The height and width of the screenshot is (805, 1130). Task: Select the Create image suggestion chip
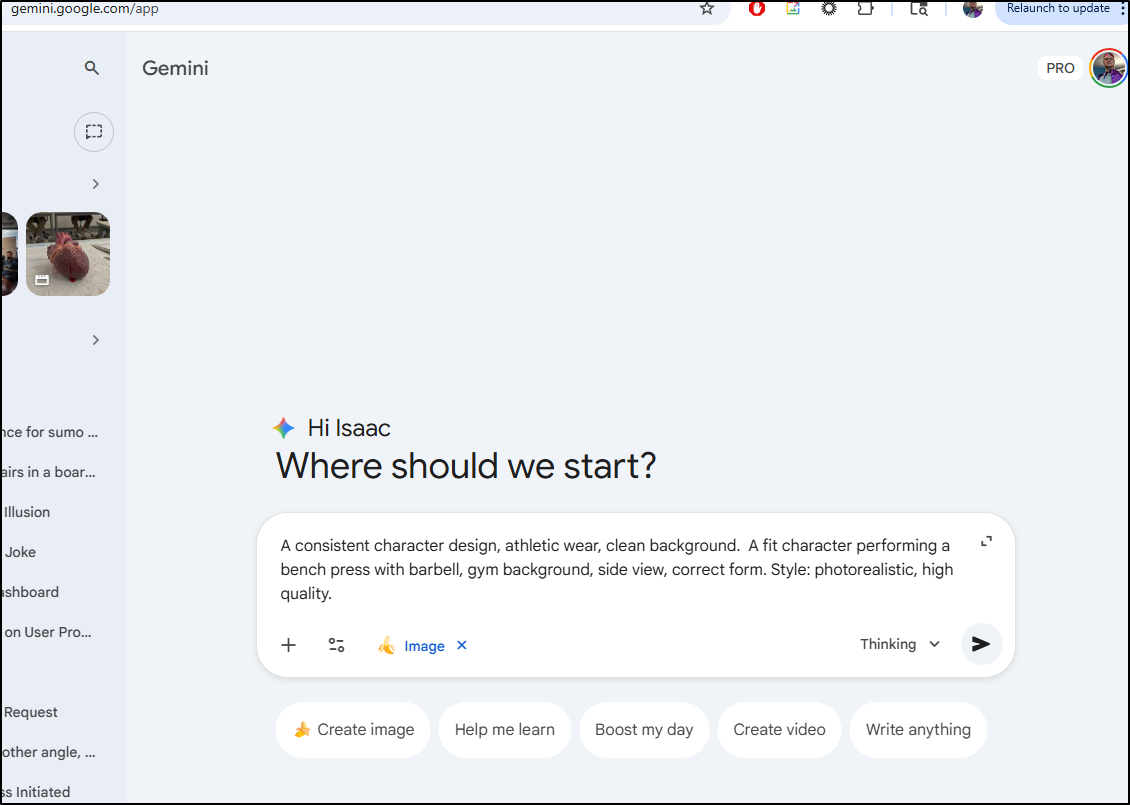[353, 730]
